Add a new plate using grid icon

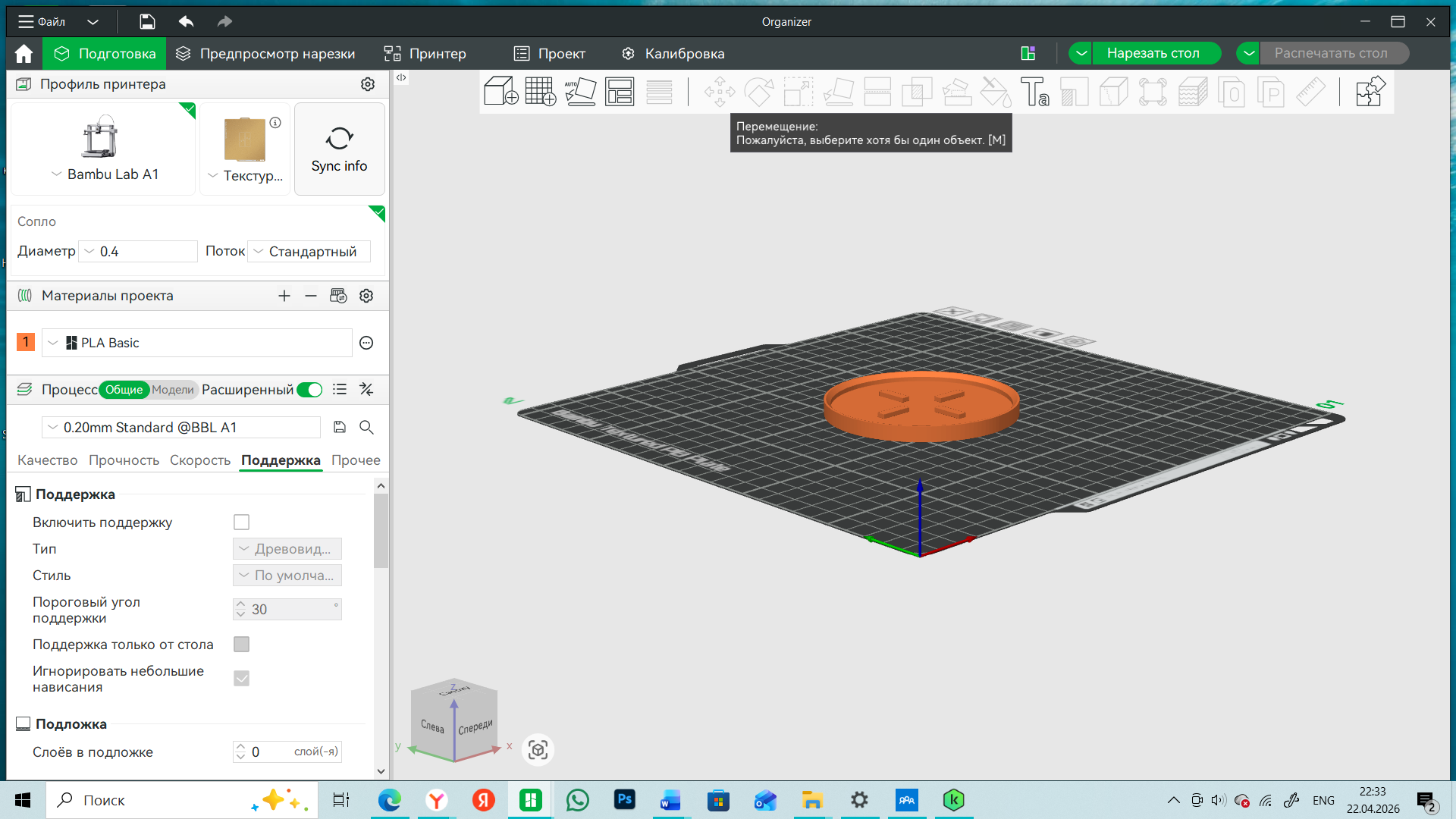pyautogui.click(x=541, y=92)
